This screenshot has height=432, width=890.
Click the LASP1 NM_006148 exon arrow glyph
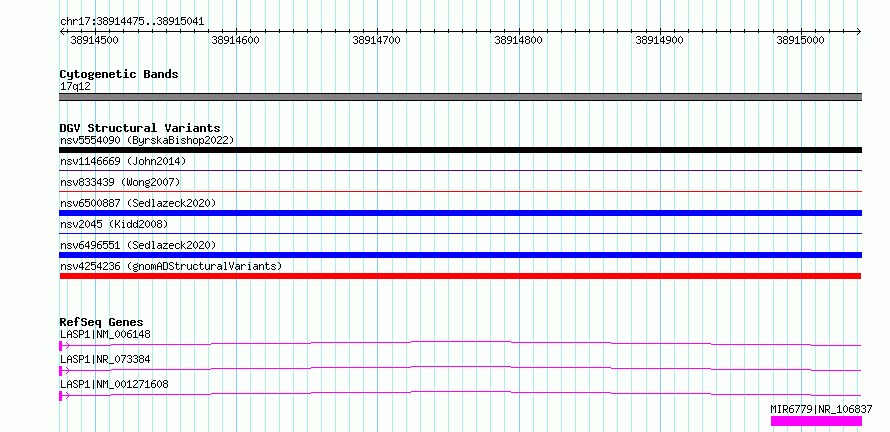(64, 345)
